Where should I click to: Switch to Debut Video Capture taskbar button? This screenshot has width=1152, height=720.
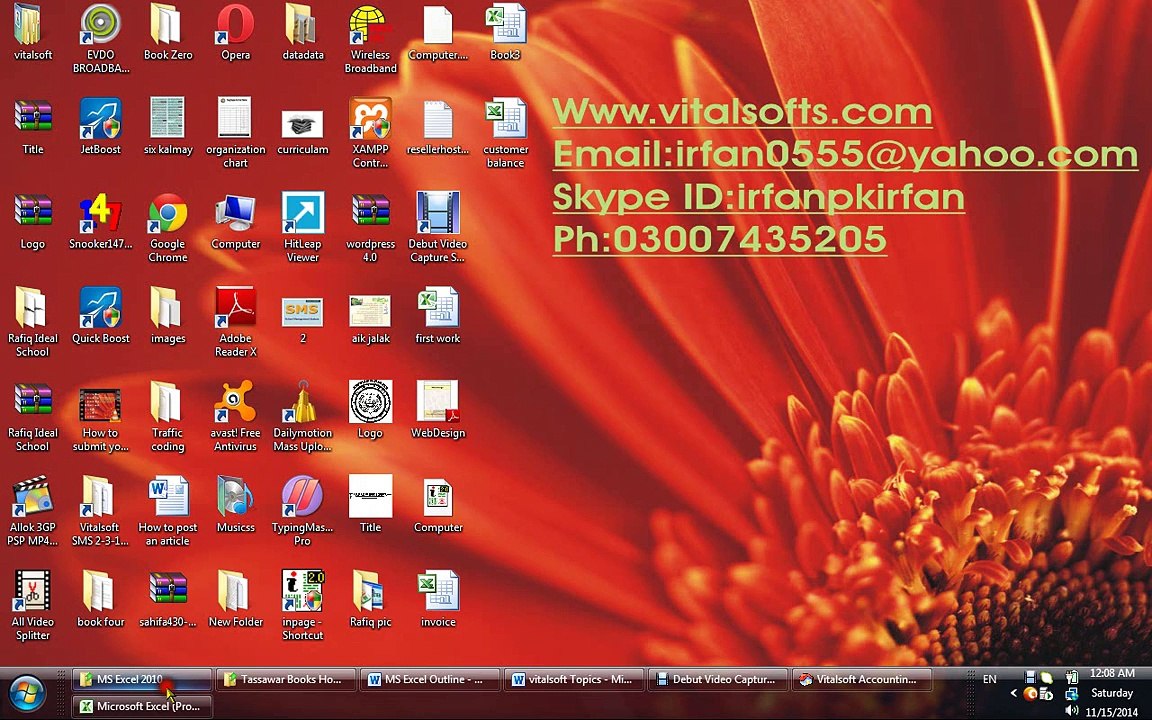click(718, 679)
